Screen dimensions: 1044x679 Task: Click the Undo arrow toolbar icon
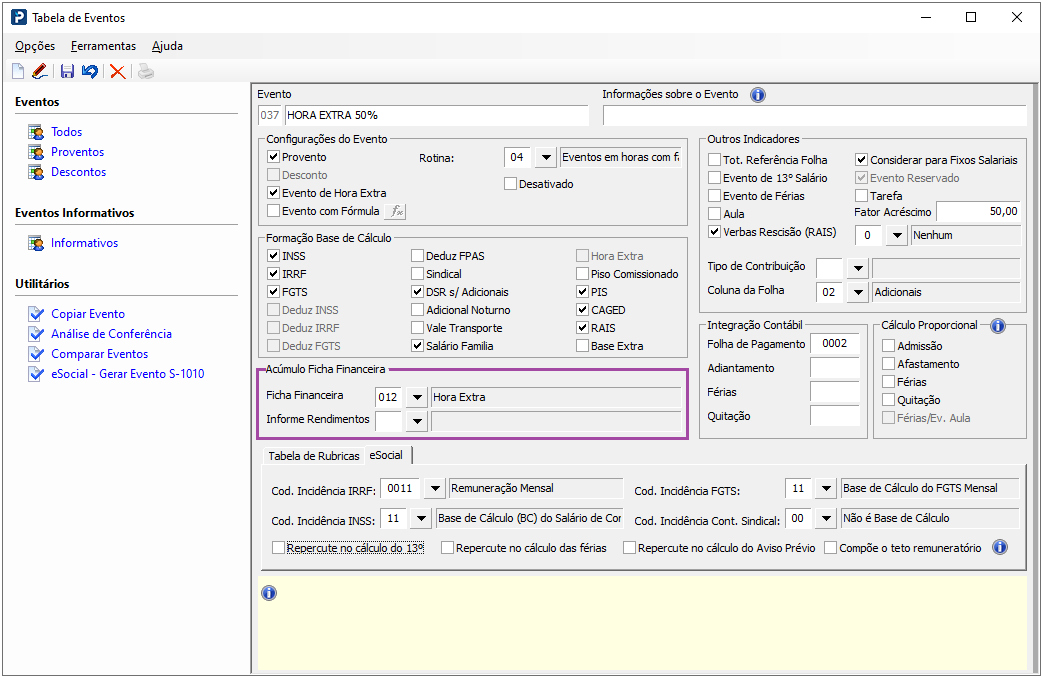(x=90, y=71)
